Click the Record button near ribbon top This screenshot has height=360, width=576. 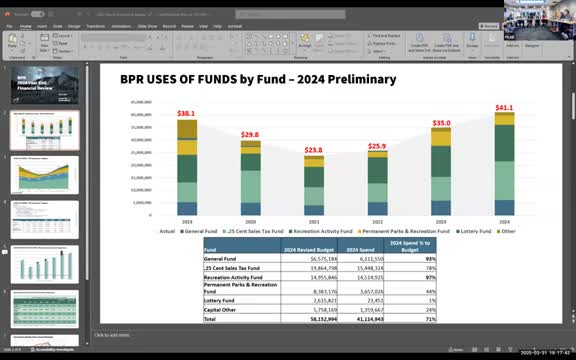tap(489, 26)
